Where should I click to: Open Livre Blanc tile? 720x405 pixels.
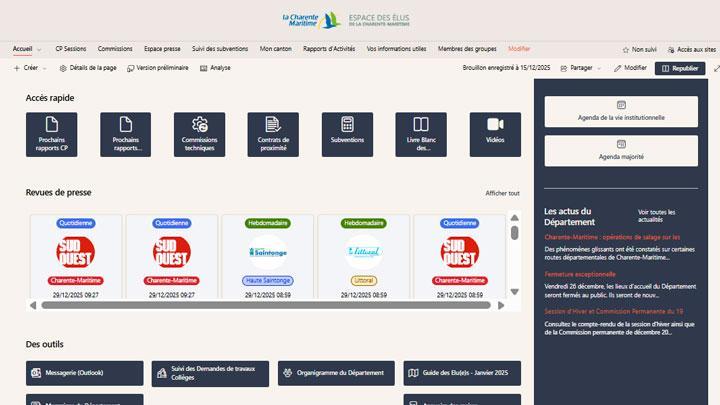(421, 135)
